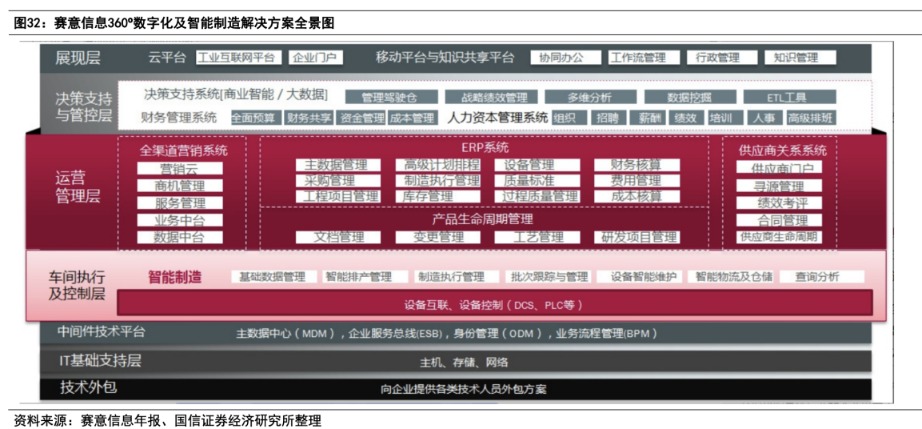This screenshot has width=922, height=429.
Task: Choose the ETL工具 box
Action: [786, 98]
